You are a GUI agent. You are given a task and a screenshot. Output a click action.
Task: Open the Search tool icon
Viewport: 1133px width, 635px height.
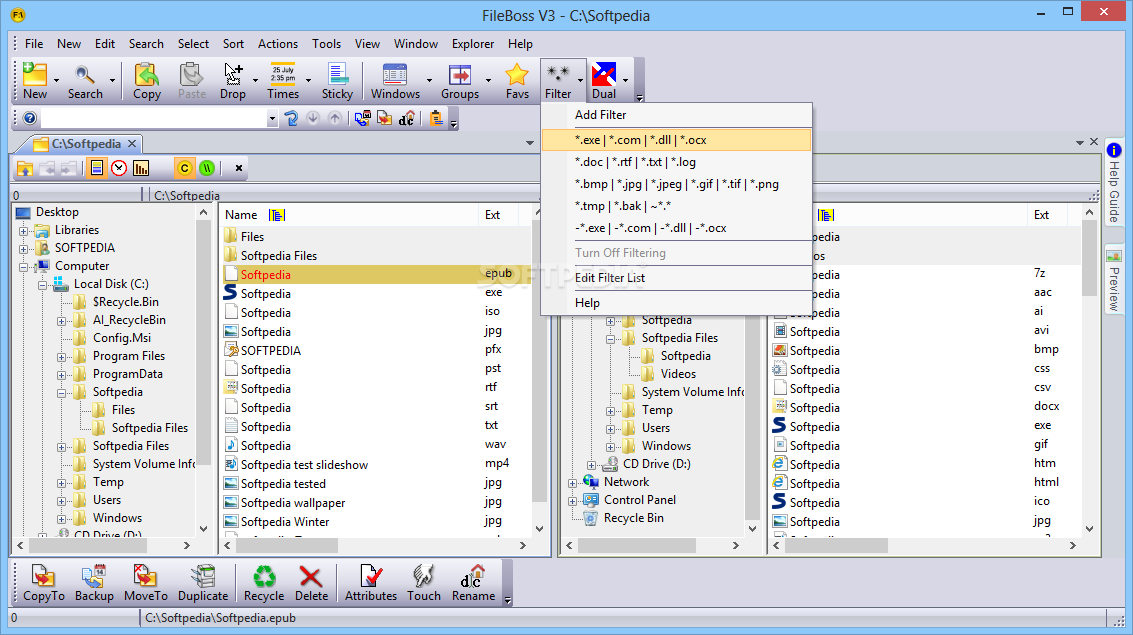[x=85, y=80]
